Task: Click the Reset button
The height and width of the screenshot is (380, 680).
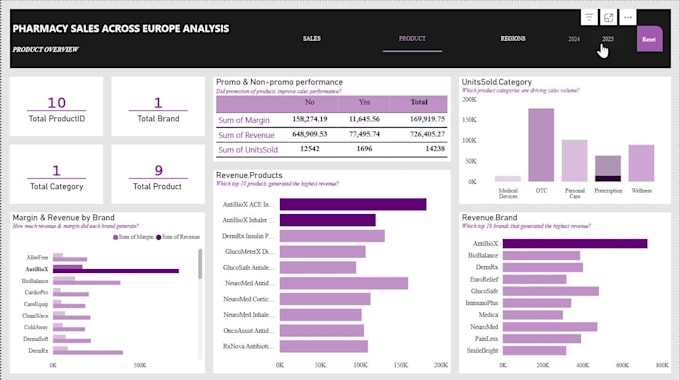Action: point(649,39)
